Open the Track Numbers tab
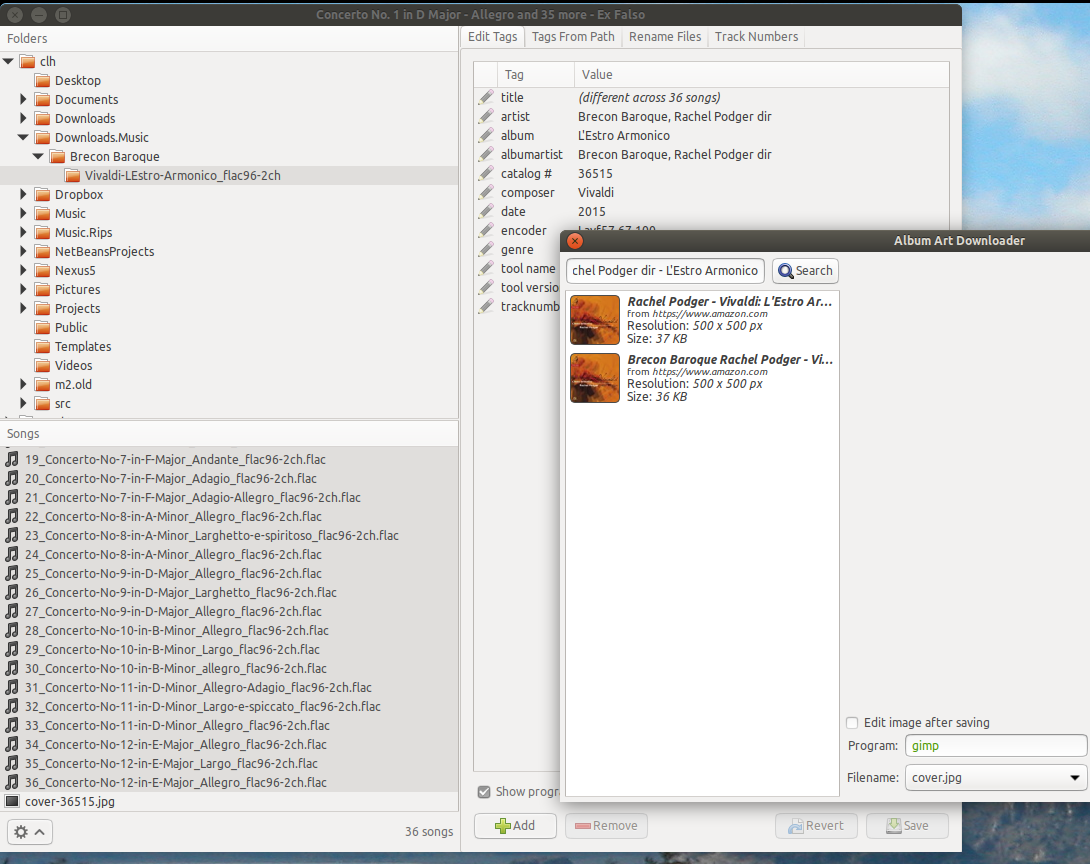The height and width of the screenshot is (864, 1090). (756, 37)
